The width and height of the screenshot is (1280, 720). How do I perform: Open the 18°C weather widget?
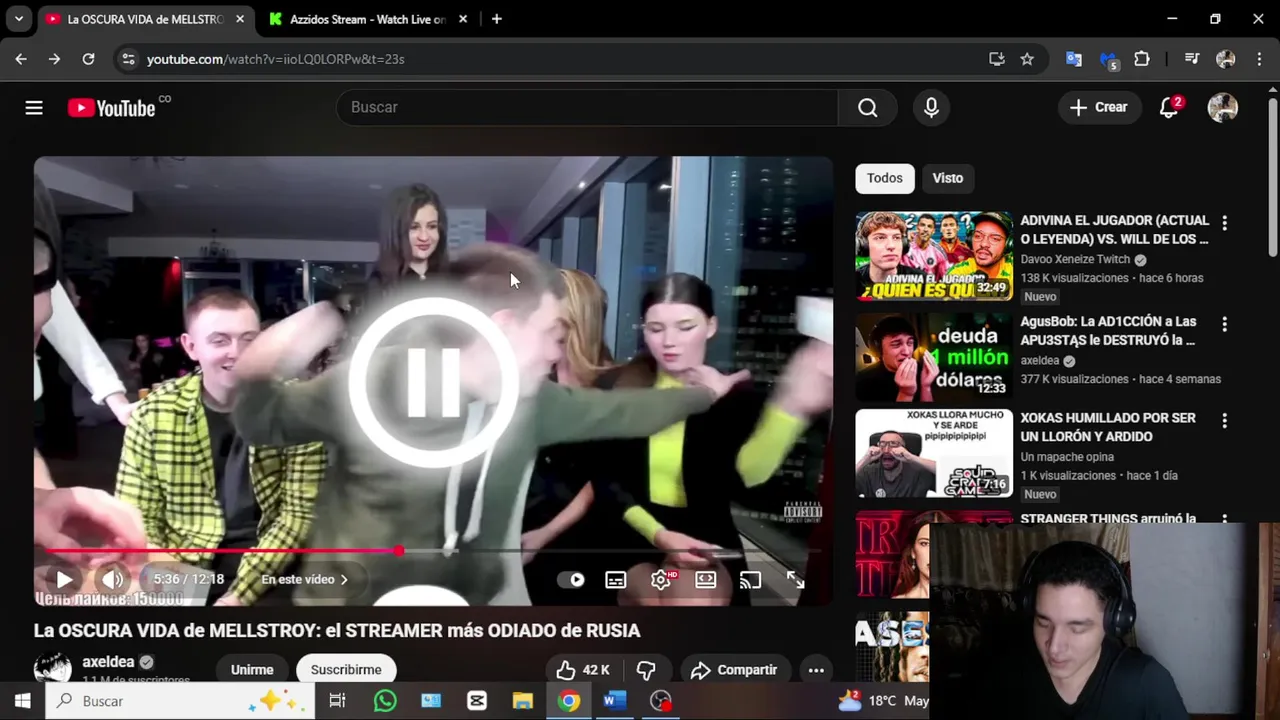tap(883, 701)
